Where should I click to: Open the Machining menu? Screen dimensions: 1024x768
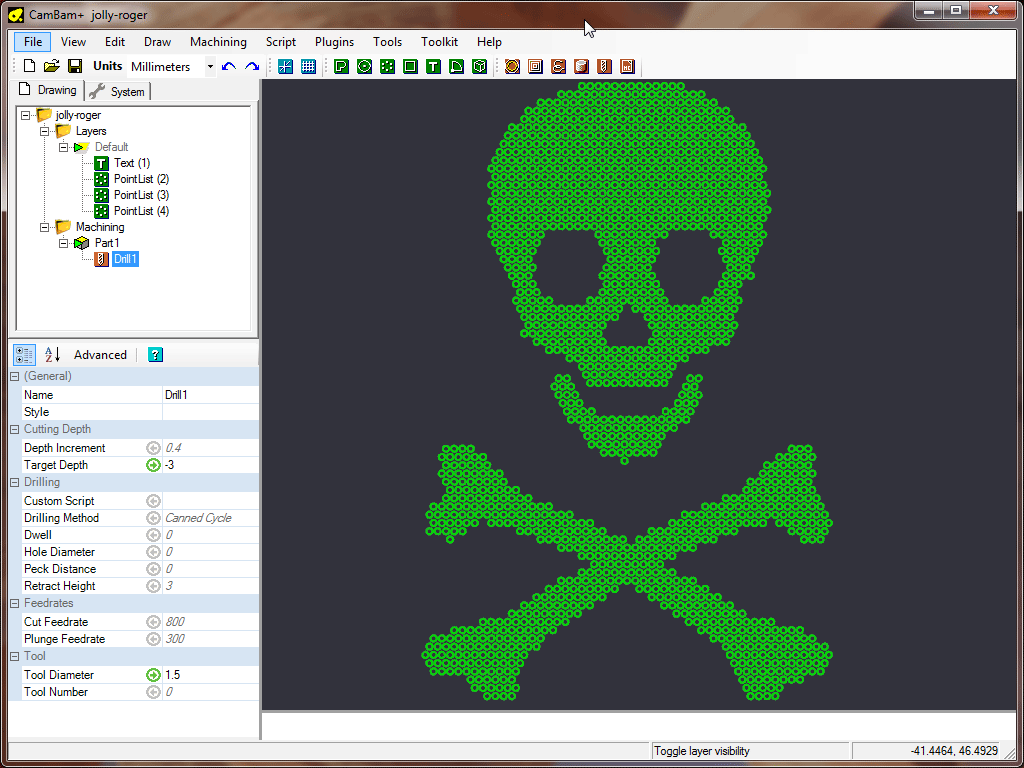tap(218, 42)
